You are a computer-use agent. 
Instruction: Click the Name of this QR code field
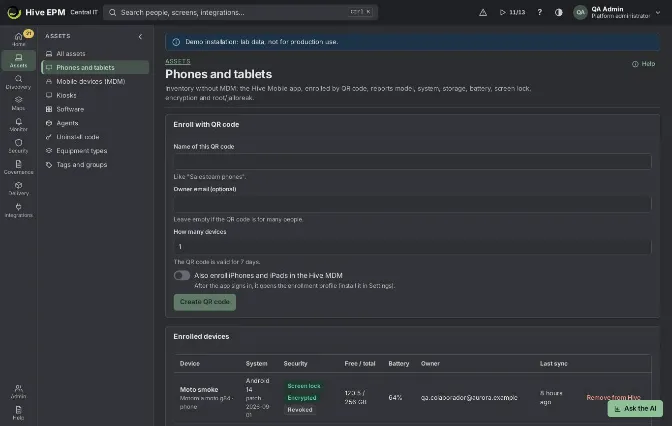(x=412, y=162)
